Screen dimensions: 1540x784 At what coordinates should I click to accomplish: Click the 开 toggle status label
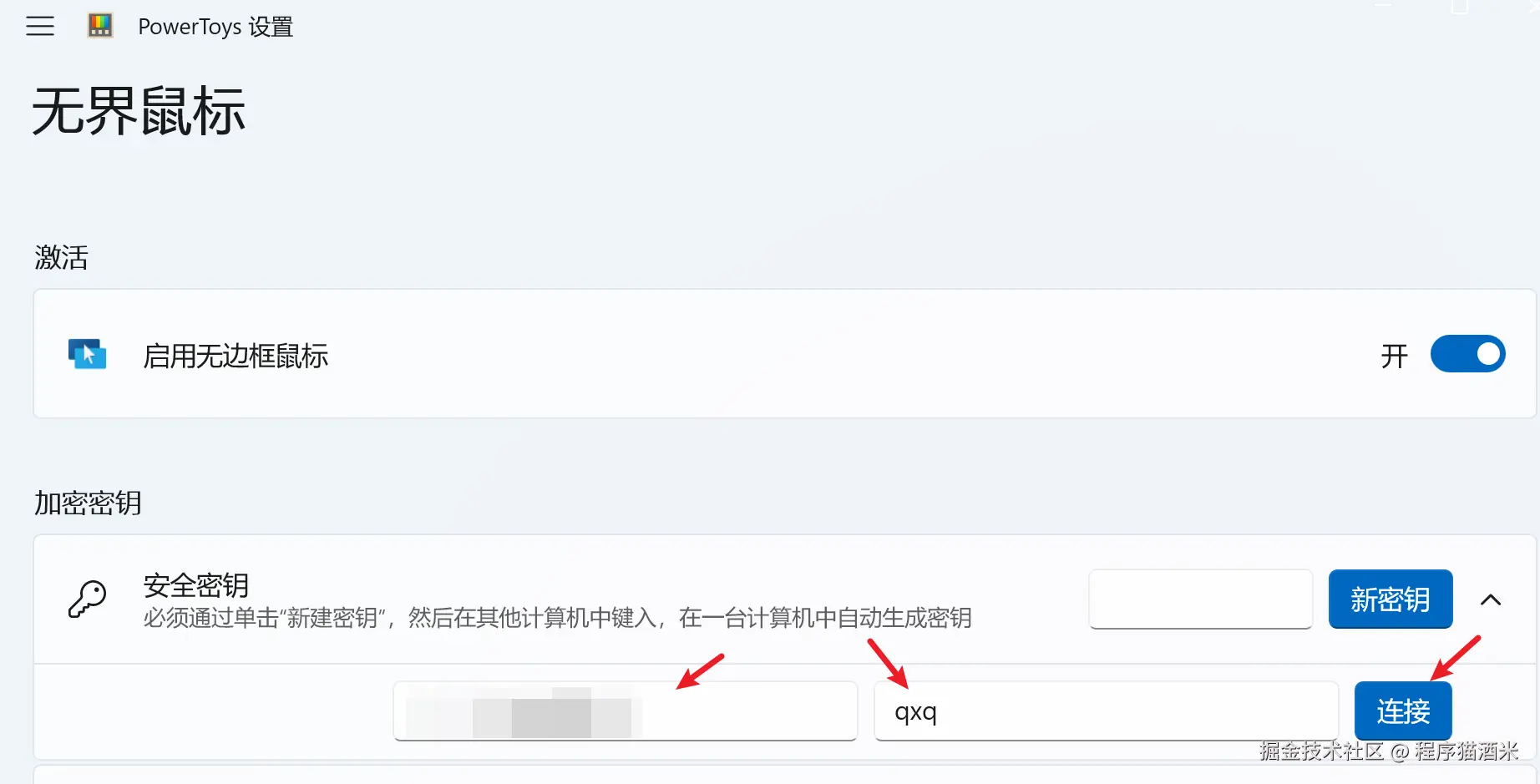[x=1394, y=356]
